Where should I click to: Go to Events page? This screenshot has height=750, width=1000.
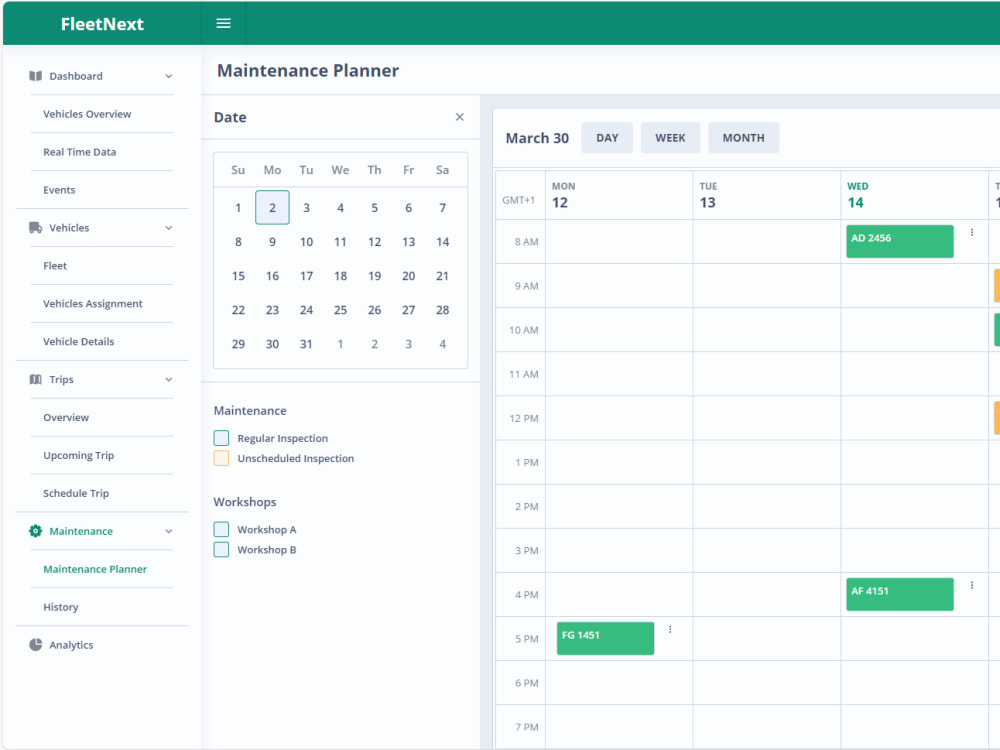tap(59, 190)
